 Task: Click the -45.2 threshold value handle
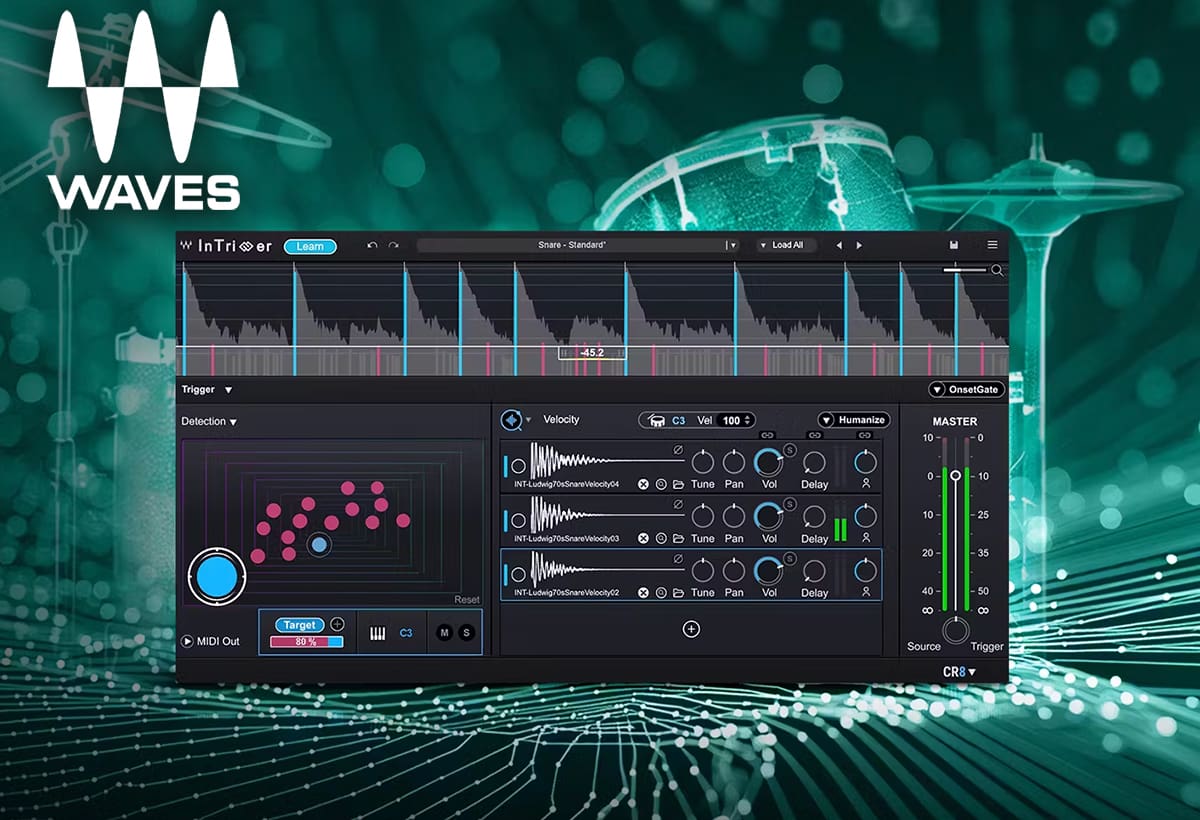coord(591,353)
